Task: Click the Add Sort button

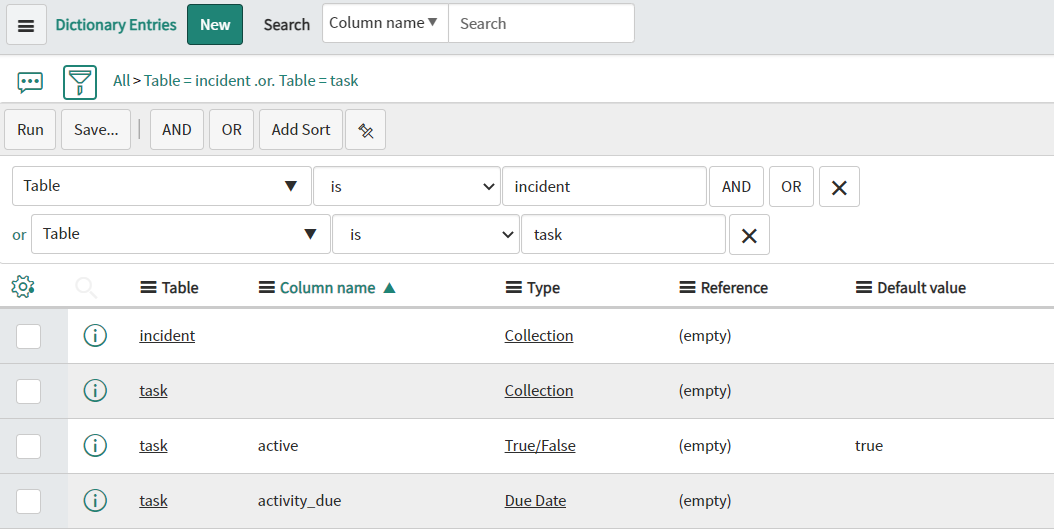Action: (x=301, y=130)
